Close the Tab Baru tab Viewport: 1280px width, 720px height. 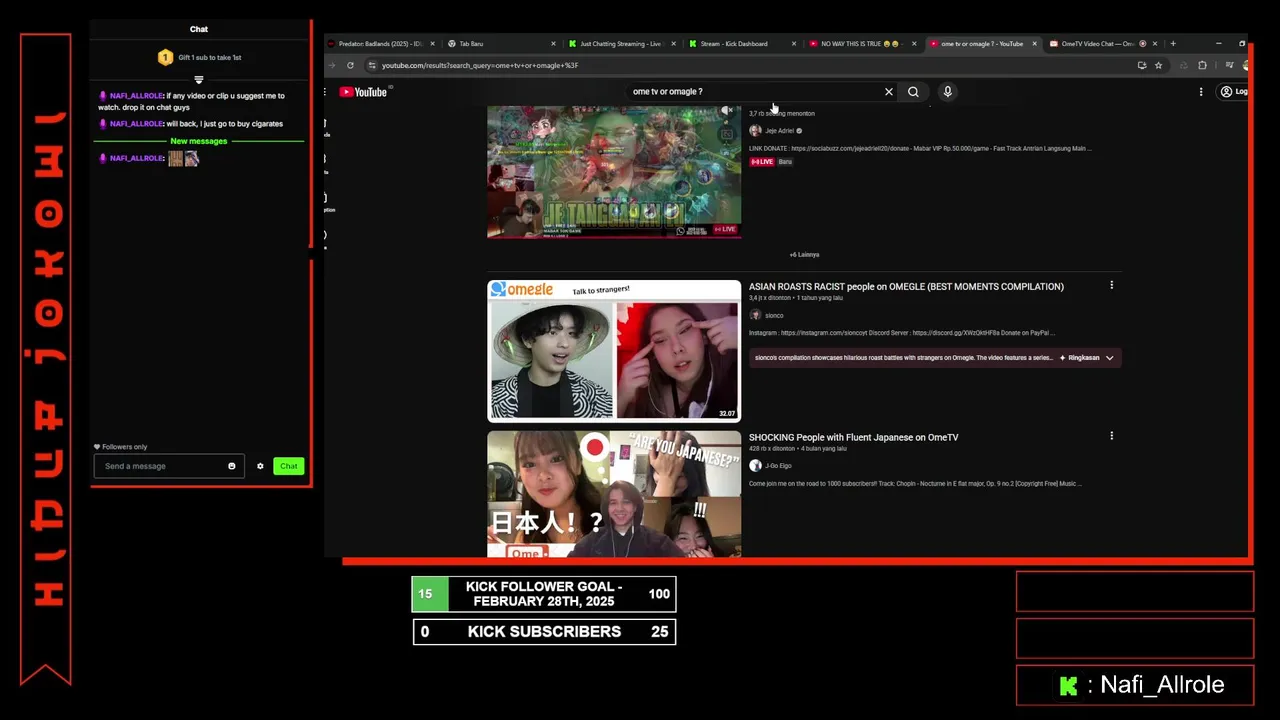tap(553, 44)
